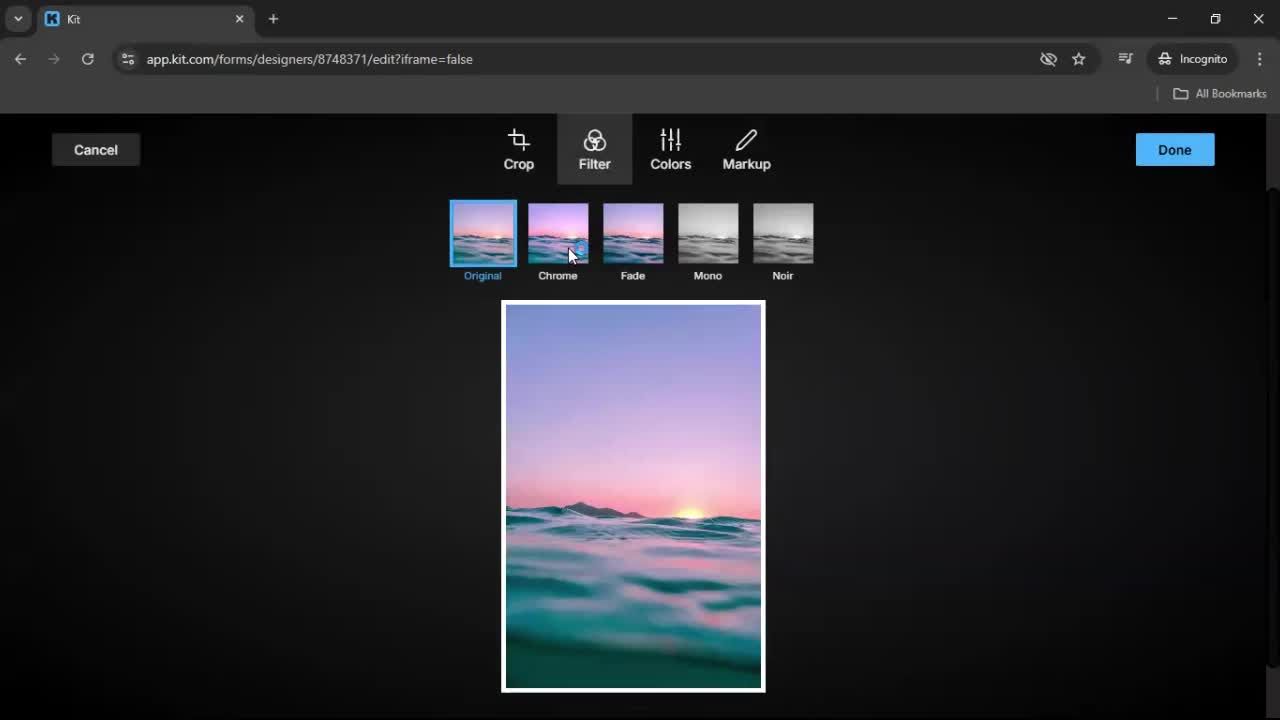The width and height of the screenshot is (1280, 720).
Task: Select the Markup pencil tool
Action: point(746,149)
